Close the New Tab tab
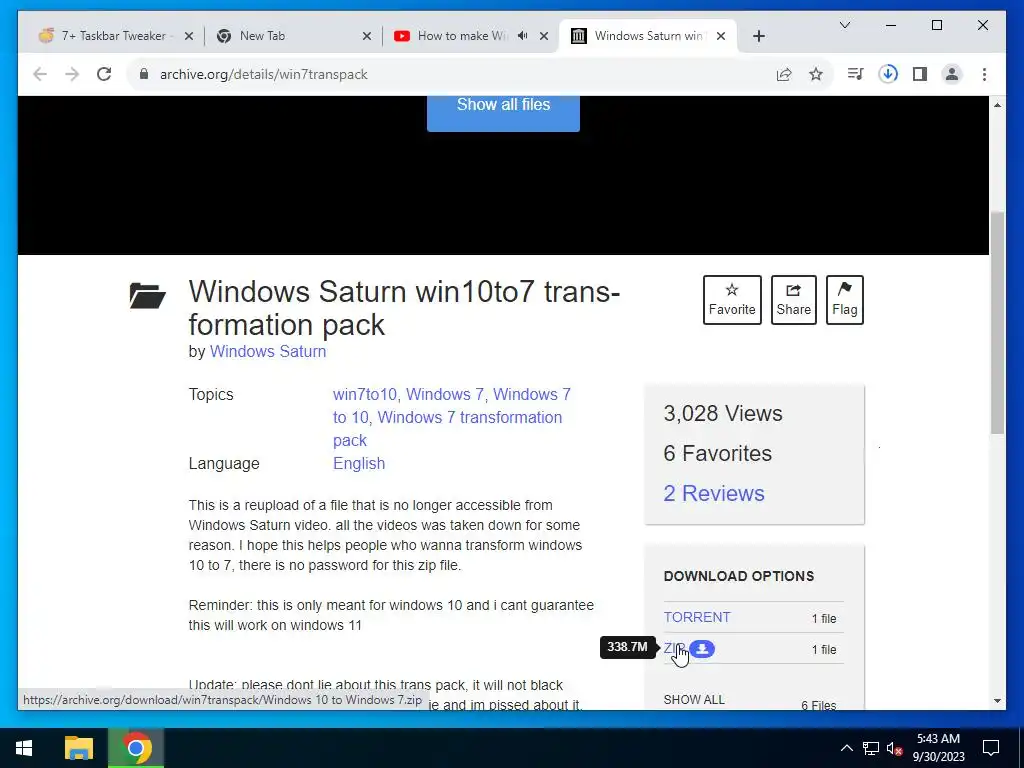Viewport: 1024px width, 768px height. 367,36
